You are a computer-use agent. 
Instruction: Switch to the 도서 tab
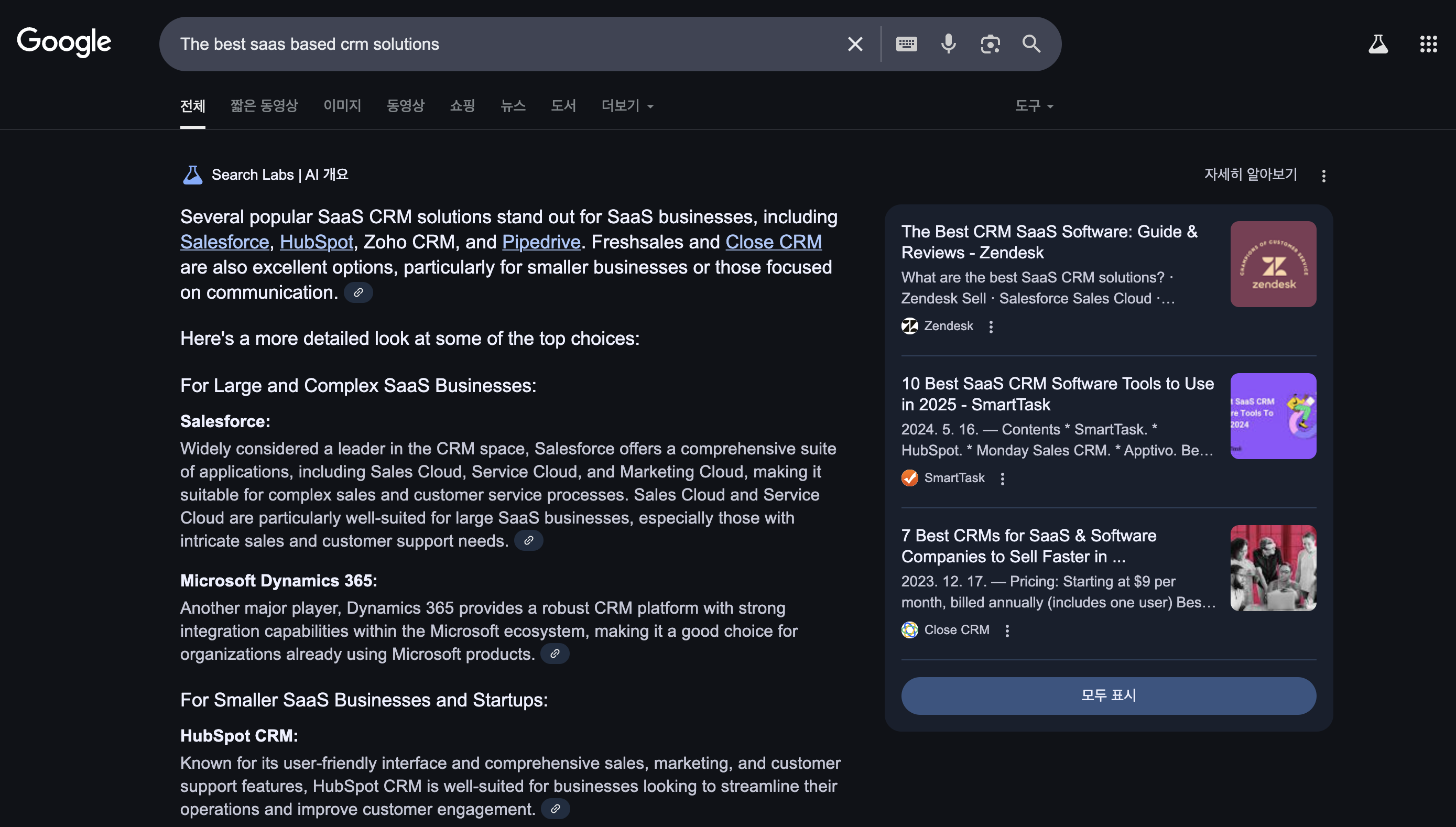click(x=563, y=106)
